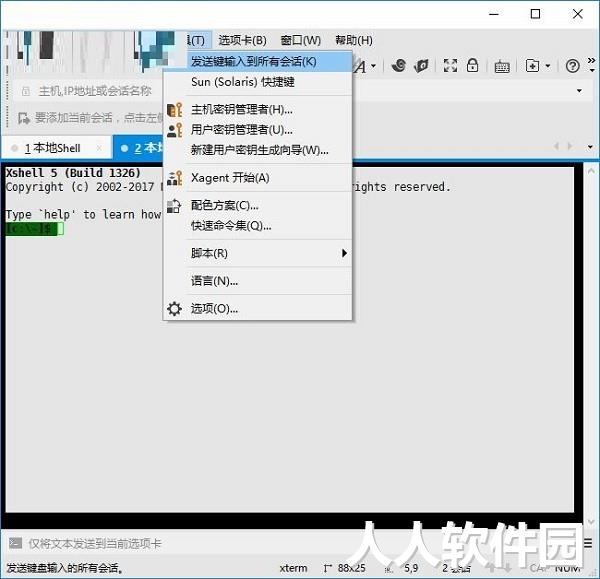600x579 pixels.
Task: Click the lock screen toolbar icon
Action: pyautogui.click(x=473, y=65)
